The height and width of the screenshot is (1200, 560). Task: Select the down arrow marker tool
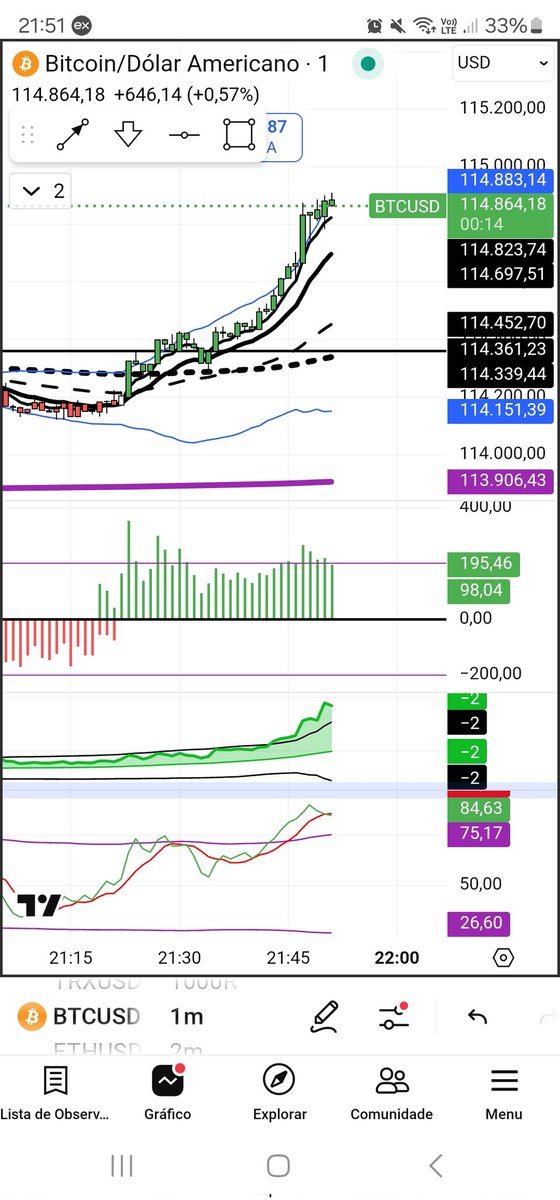[x=128, y=134]
